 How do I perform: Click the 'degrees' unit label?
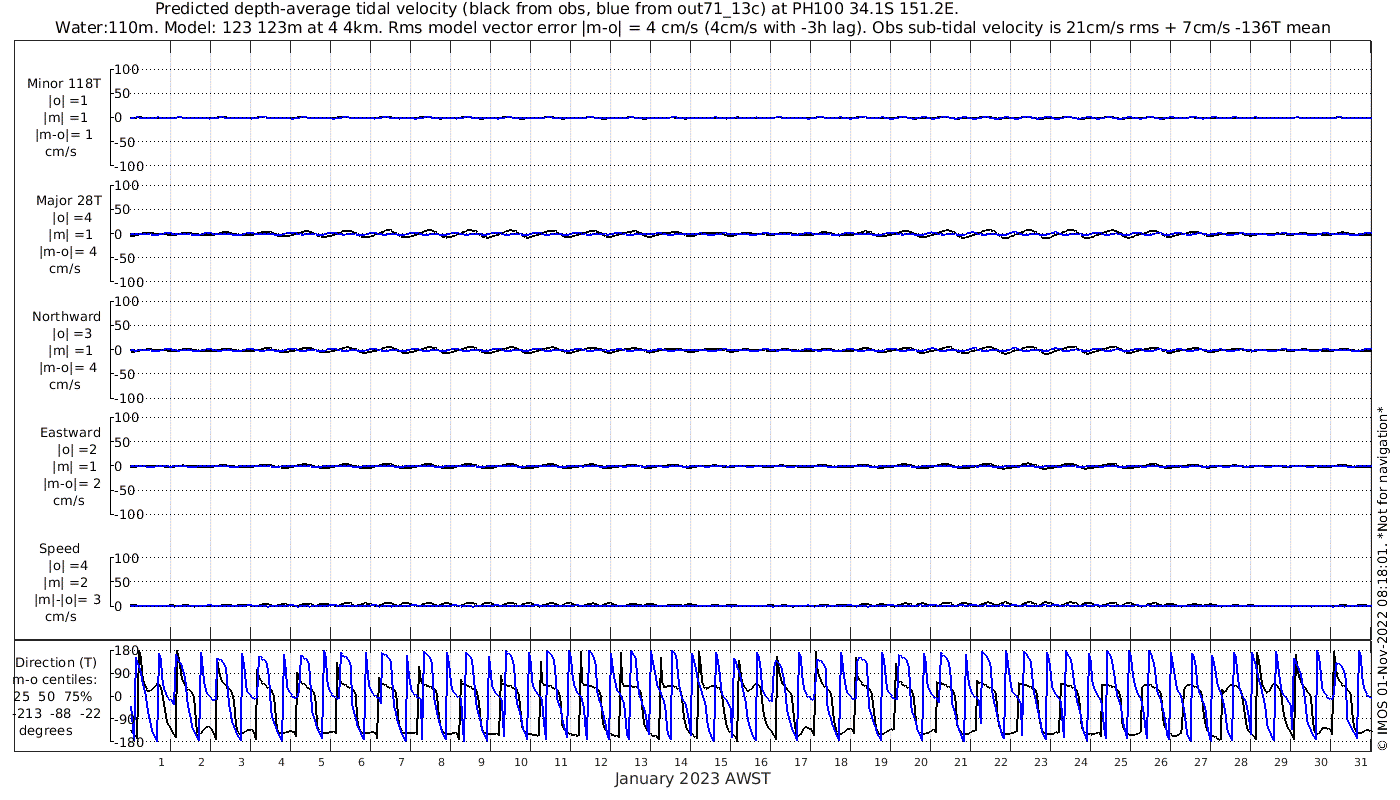45,730
